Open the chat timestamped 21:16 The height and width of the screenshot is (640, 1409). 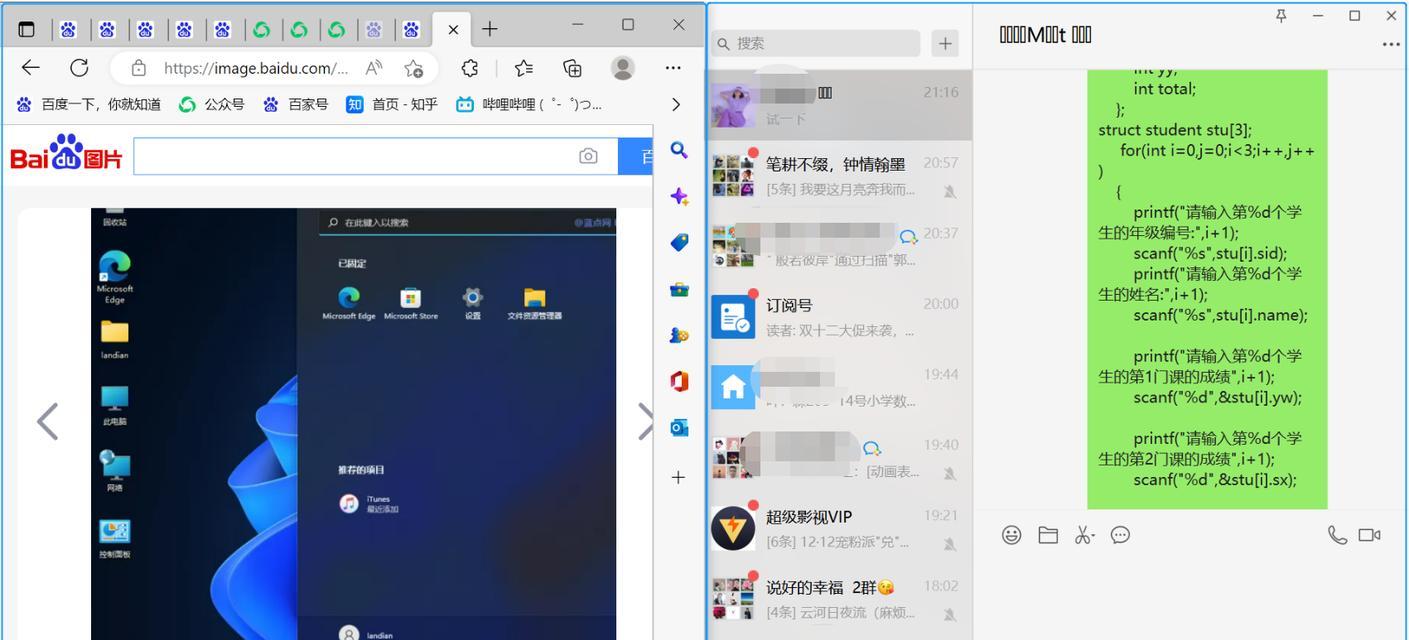tap(840, 105)
